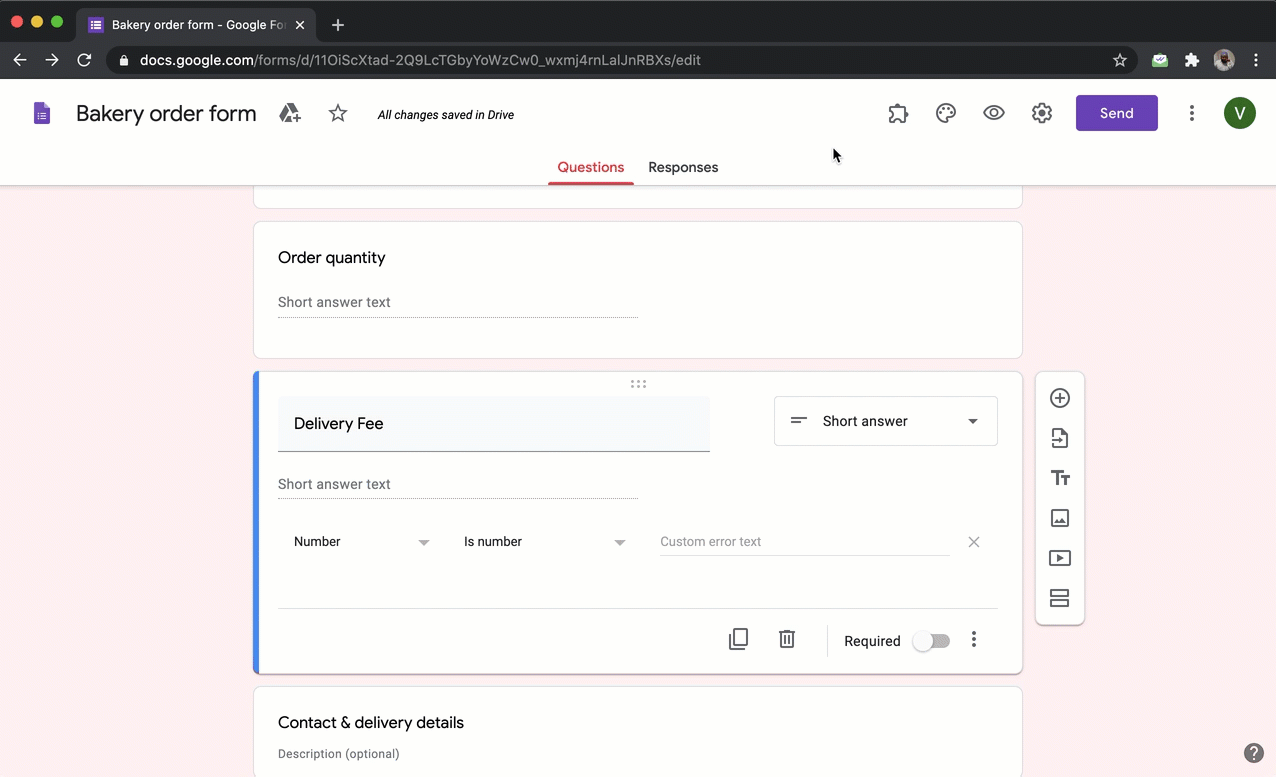Add a video with the video icon
Image resolution: width=1276 pixels, height=777 pixels.
tap(1059, 558)
